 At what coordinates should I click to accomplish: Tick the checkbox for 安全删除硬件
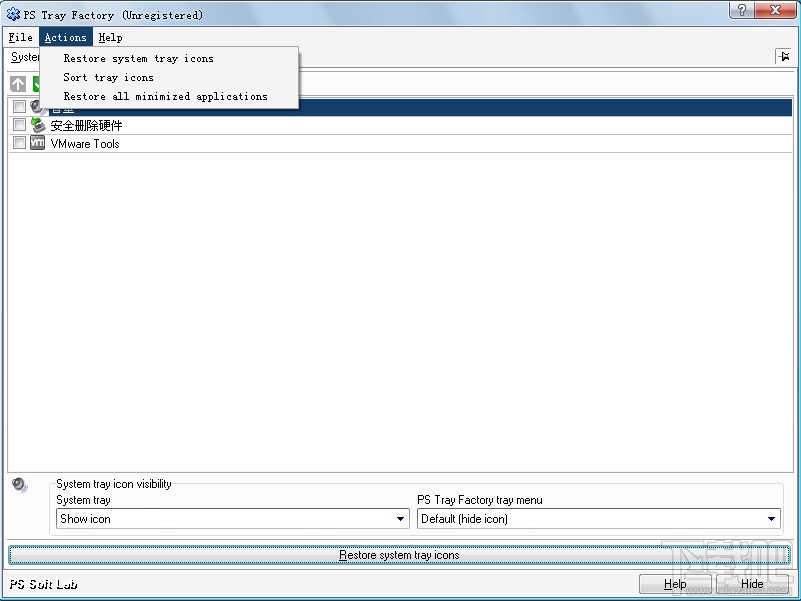tap(19, 124)
